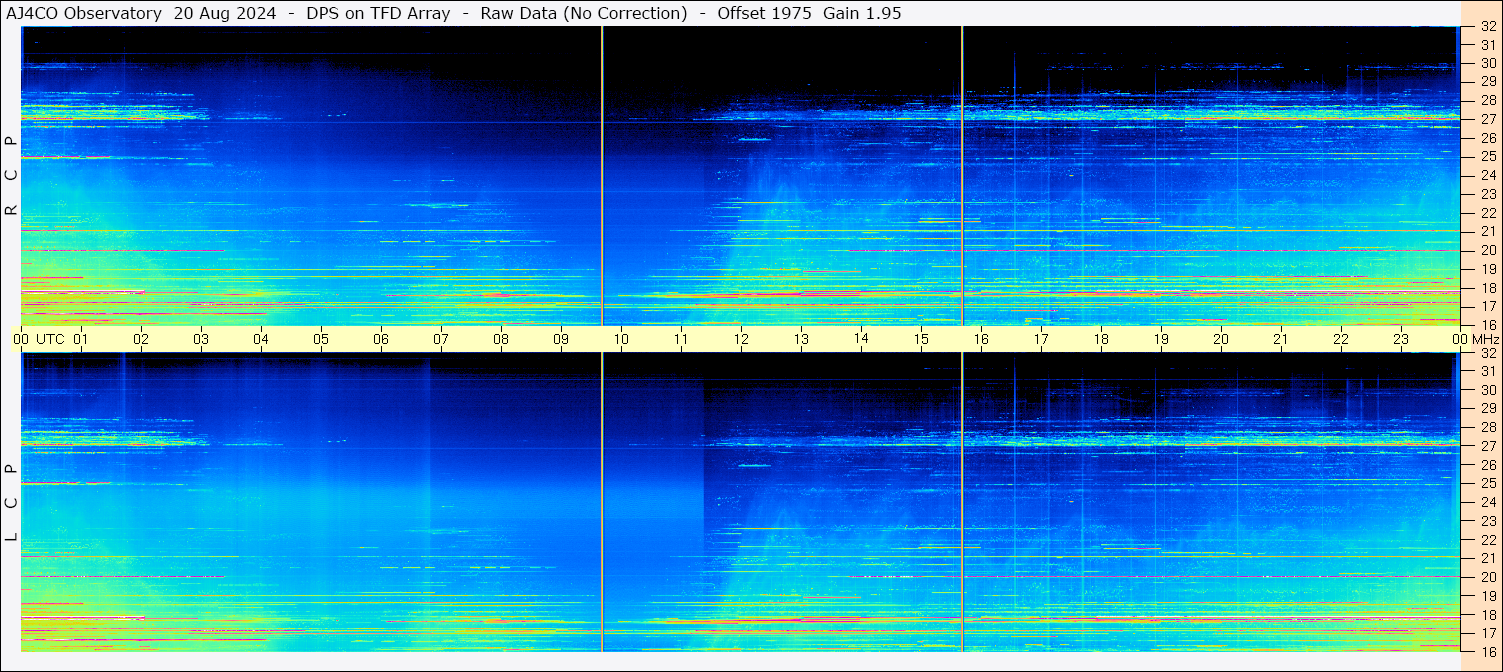
Task: Click the second green marker line in RCP spectrogram
Action: [962, 176]
